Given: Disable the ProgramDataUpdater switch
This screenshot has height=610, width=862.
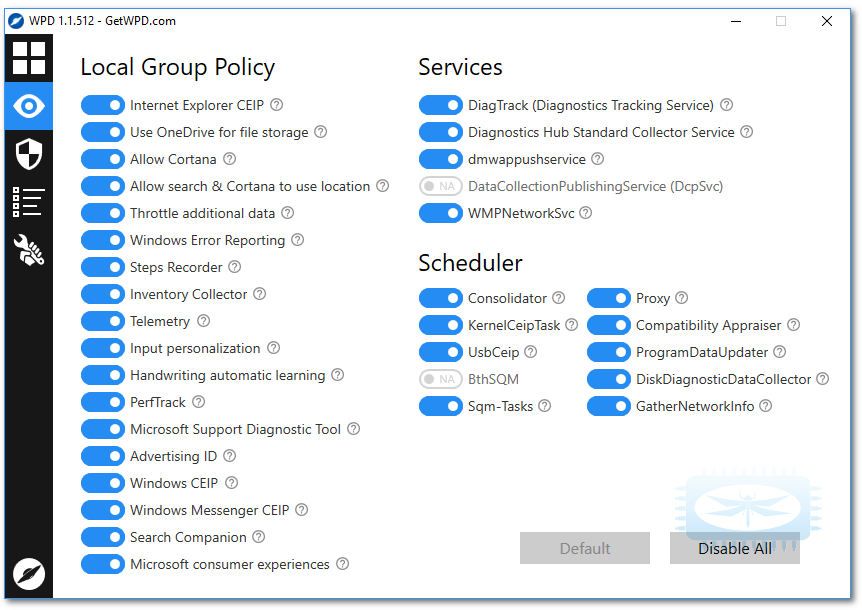Looking at the screenshot, I should [x=609, y=352].
